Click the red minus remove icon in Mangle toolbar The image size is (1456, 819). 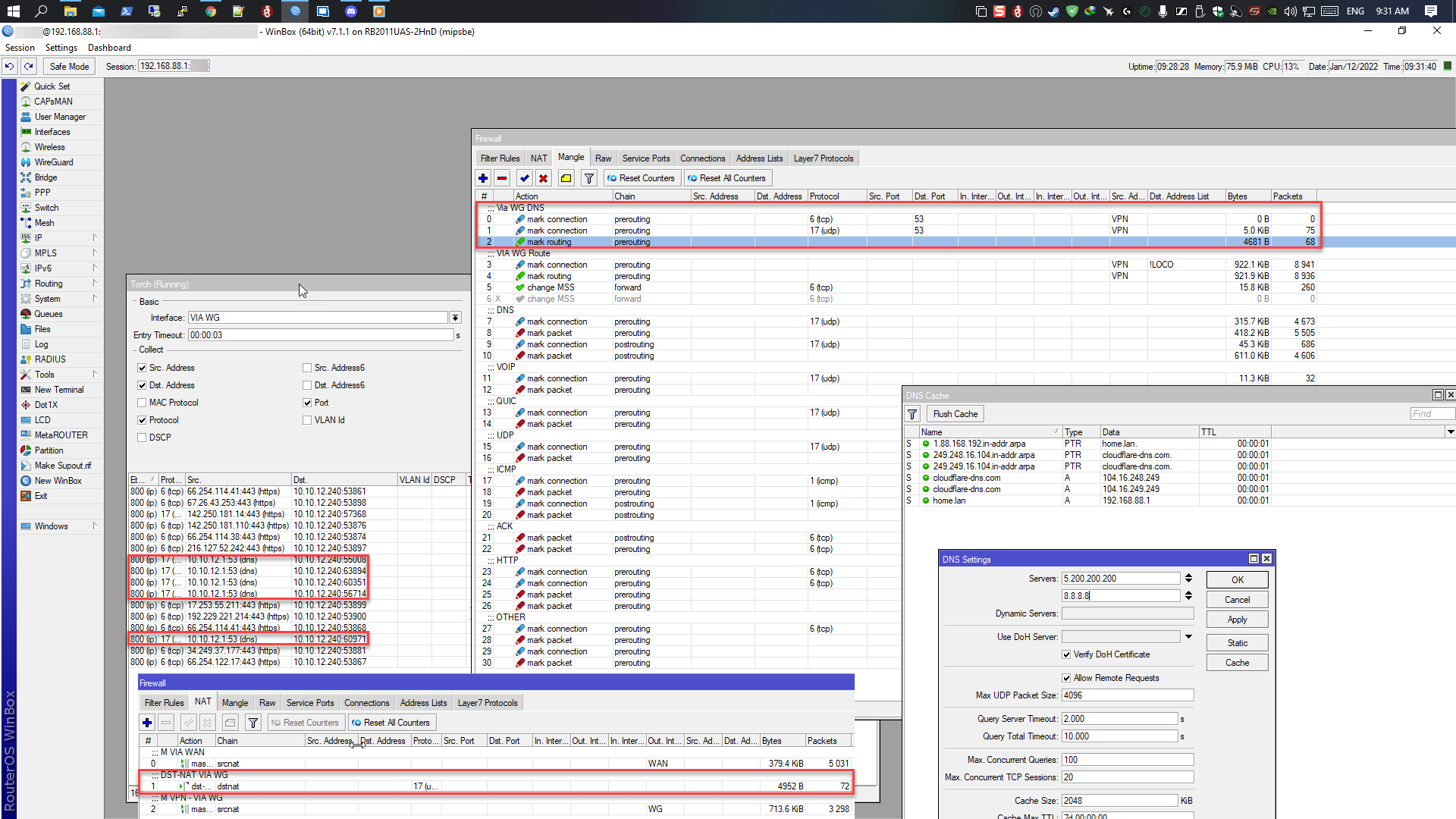pyautogui.click(x=502, y=178)
